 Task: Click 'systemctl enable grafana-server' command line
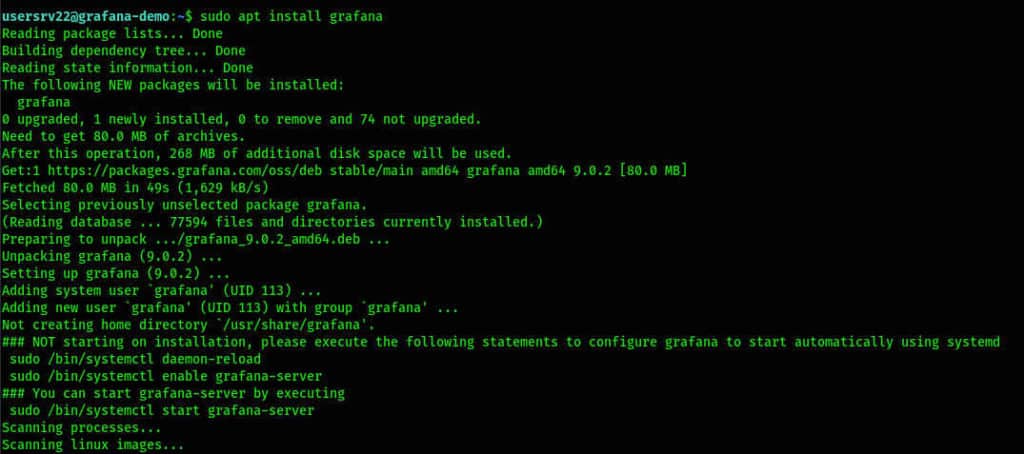tap(166, 376)
